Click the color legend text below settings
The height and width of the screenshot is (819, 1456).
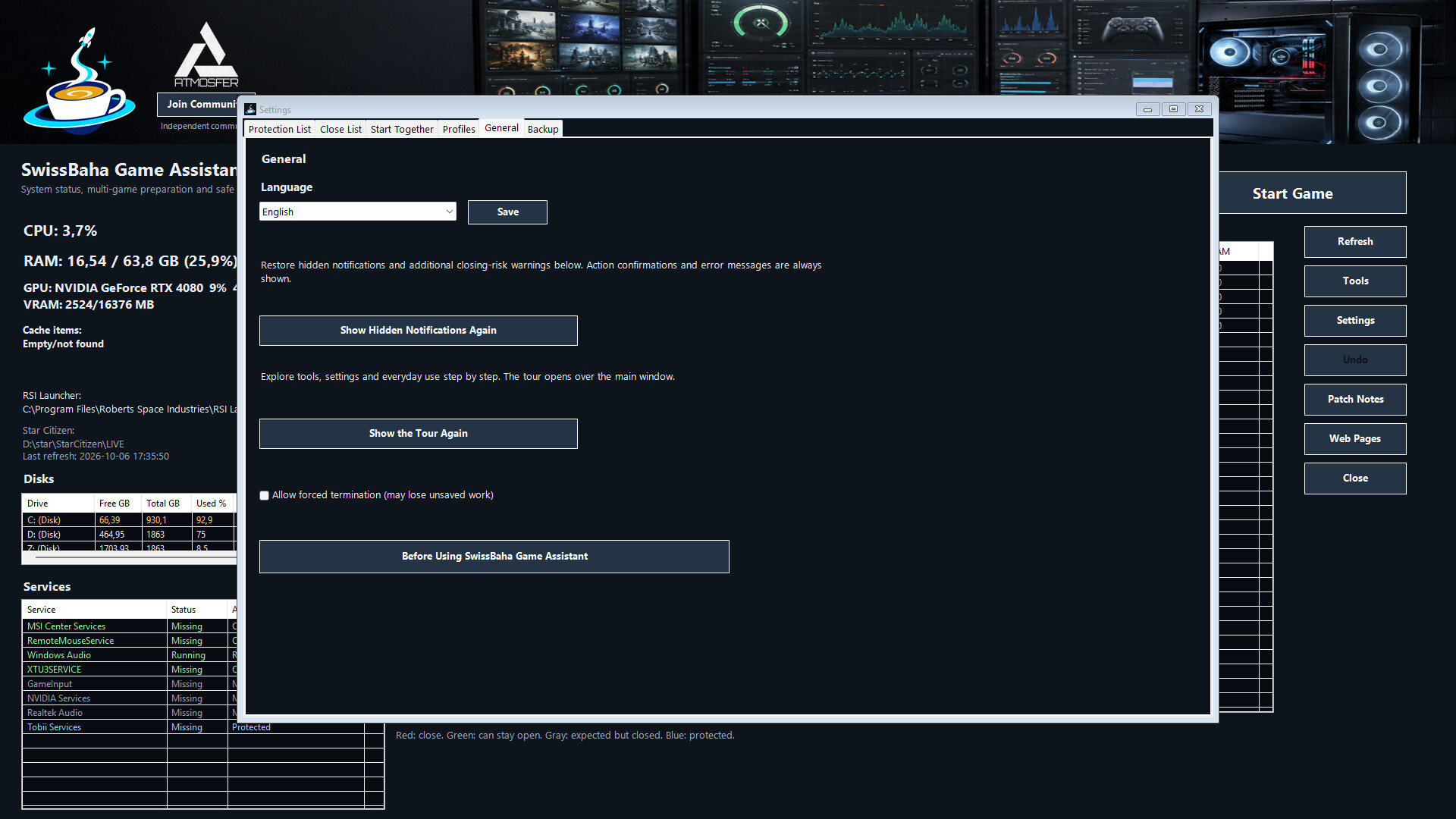pos(565,736)
